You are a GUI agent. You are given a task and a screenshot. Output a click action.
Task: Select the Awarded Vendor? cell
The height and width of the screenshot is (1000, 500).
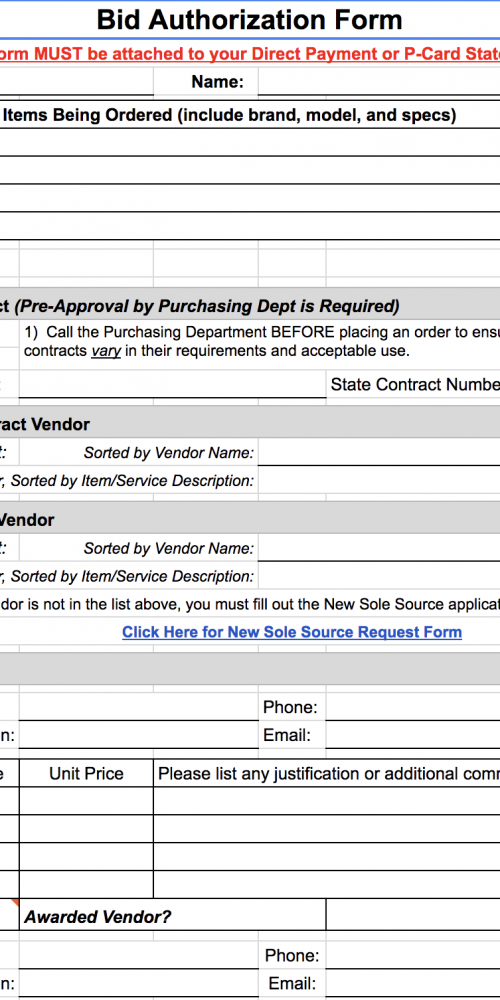172,916
